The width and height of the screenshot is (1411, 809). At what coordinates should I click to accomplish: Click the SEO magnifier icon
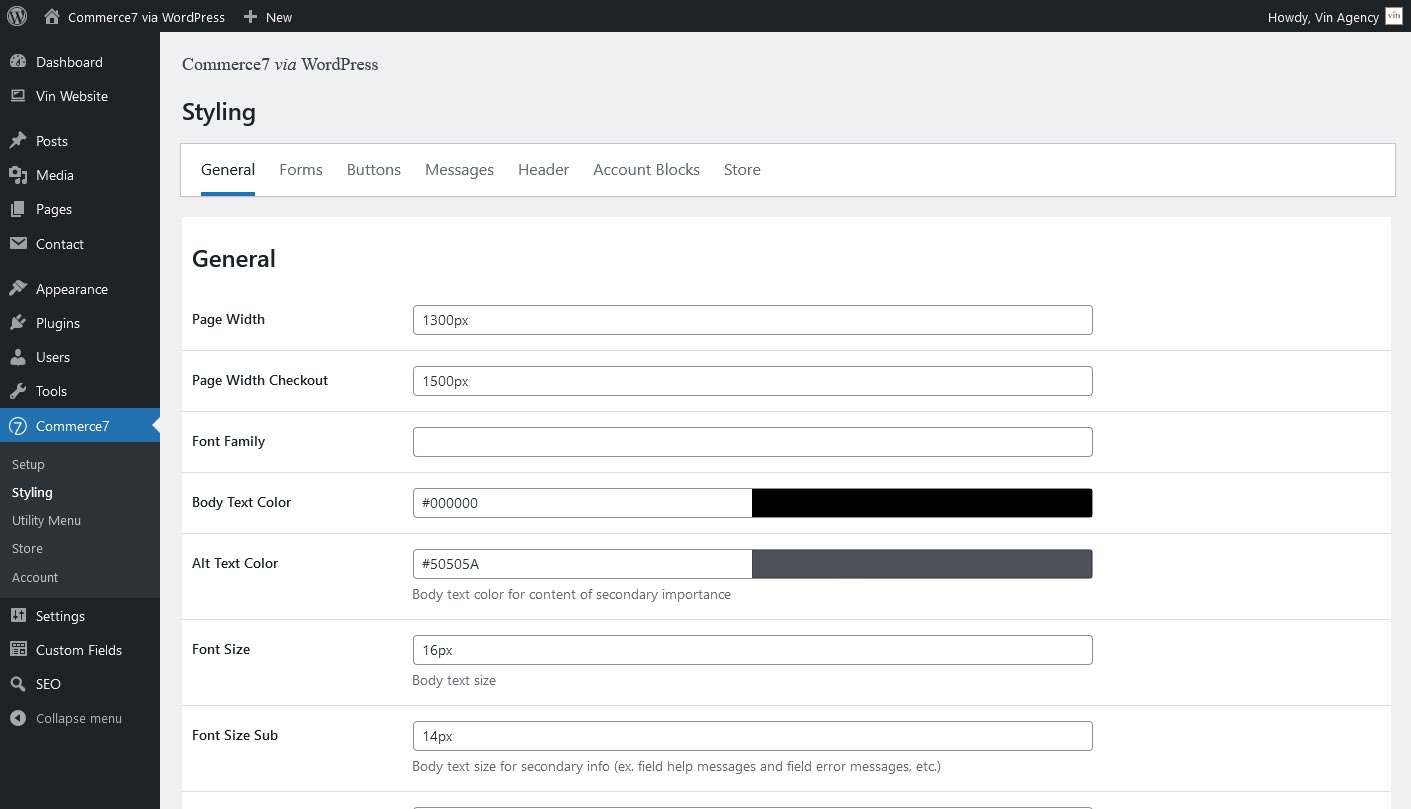(18, 684)
